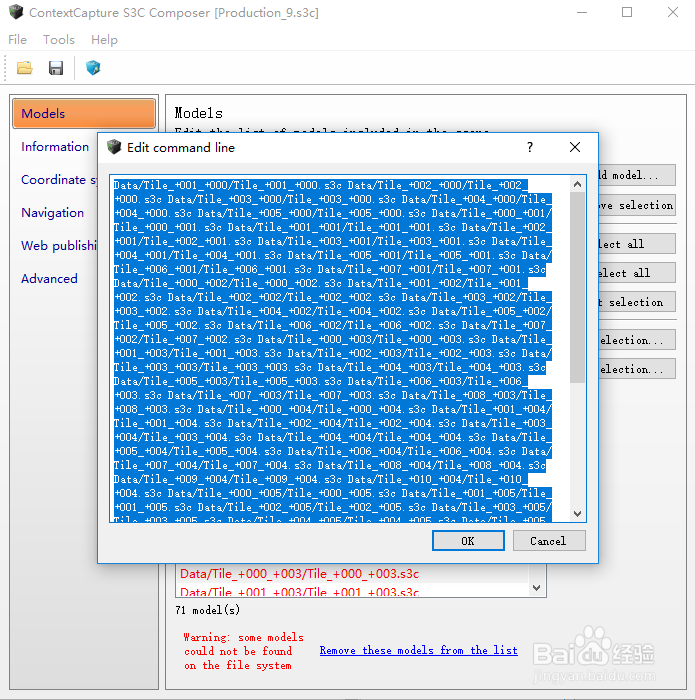The image size is (695, 700).
Task: Click the Select all button
Action: coord(637,244)
